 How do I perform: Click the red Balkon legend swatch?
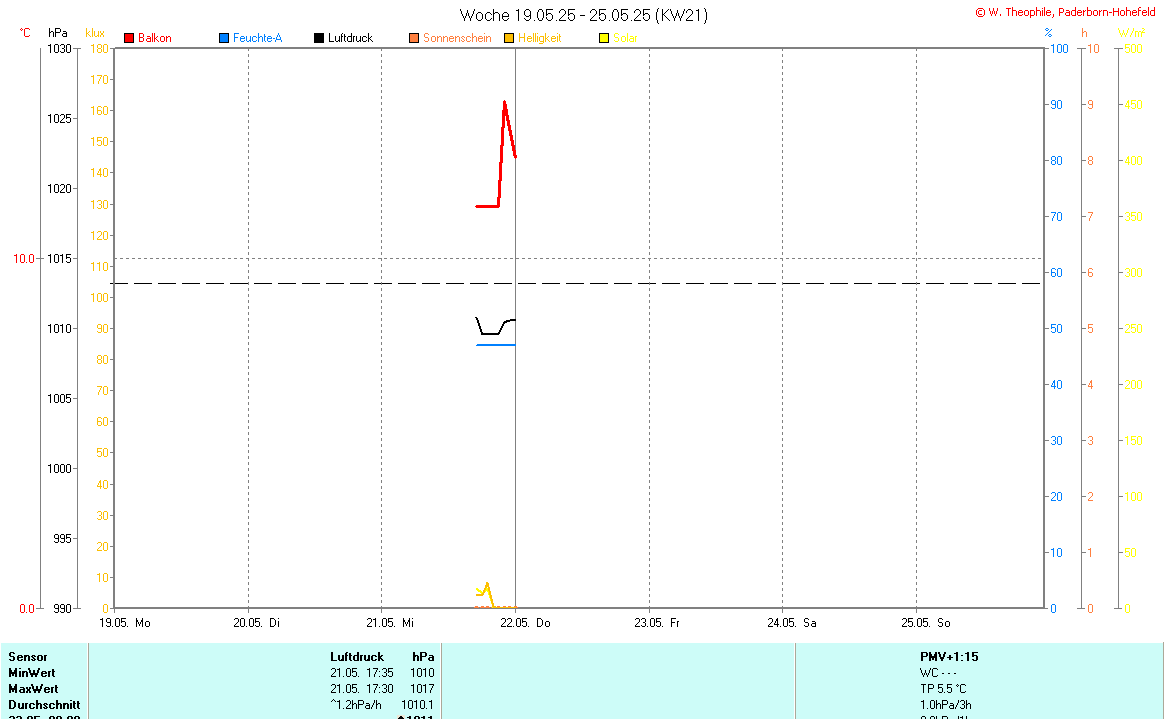point(129,38)
